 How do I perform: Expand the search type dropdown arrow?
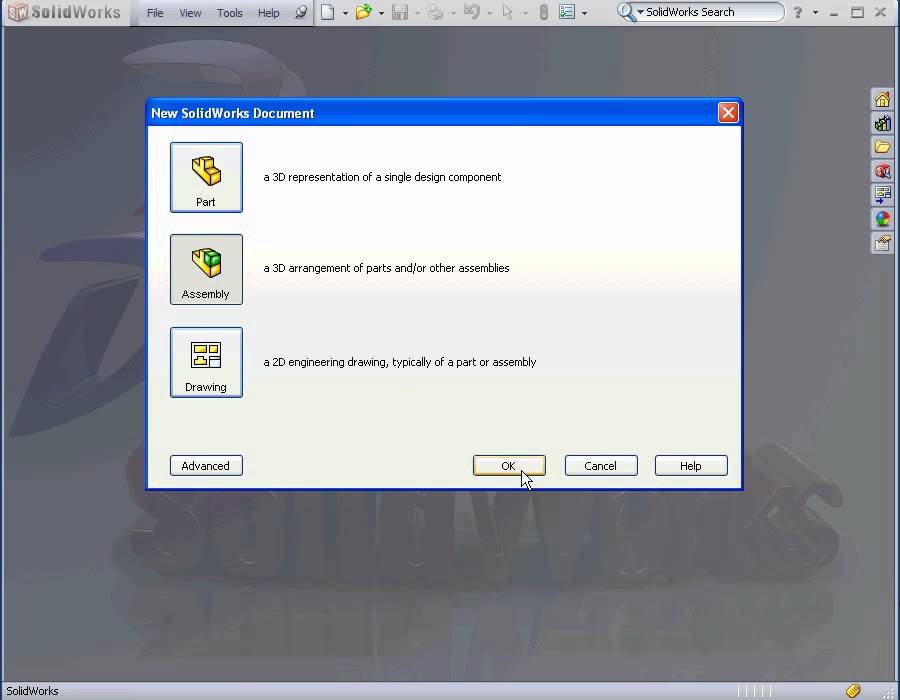(x=641, y=12)
